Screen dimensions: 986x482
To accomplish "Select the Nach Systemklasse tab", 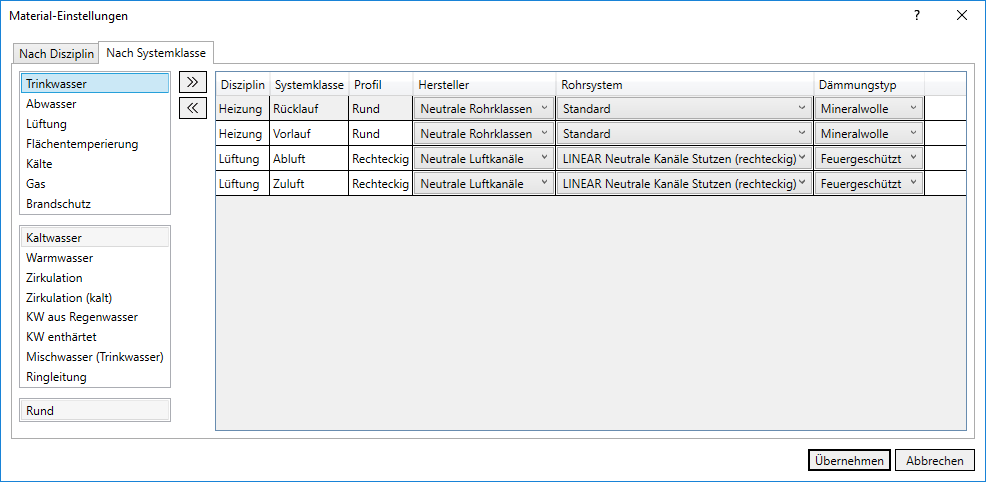I will click(157, 53).
